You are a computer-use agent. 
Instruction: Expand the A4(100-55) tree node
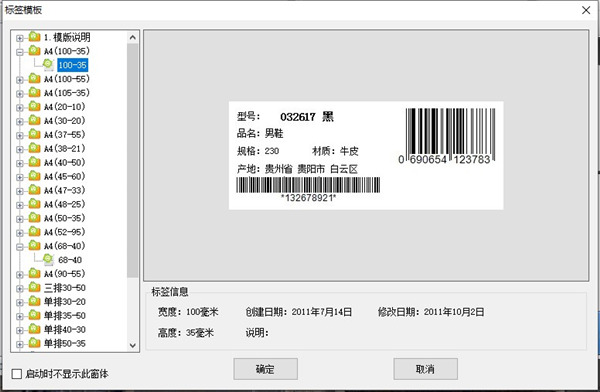(x=20, y=80)
